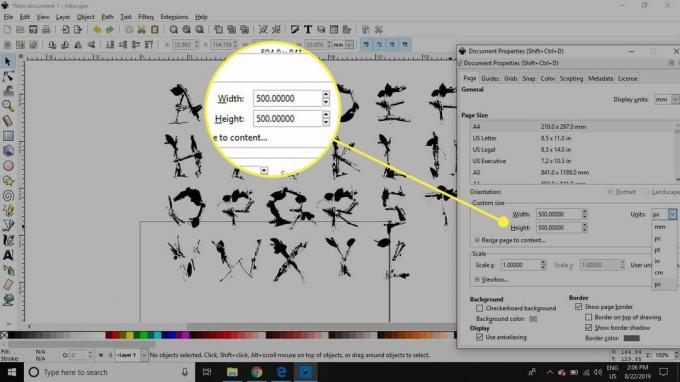The image size is (680, 382).
Task: Select the Spiral tool
Action: pyautogui.click(x=8, y=196)
